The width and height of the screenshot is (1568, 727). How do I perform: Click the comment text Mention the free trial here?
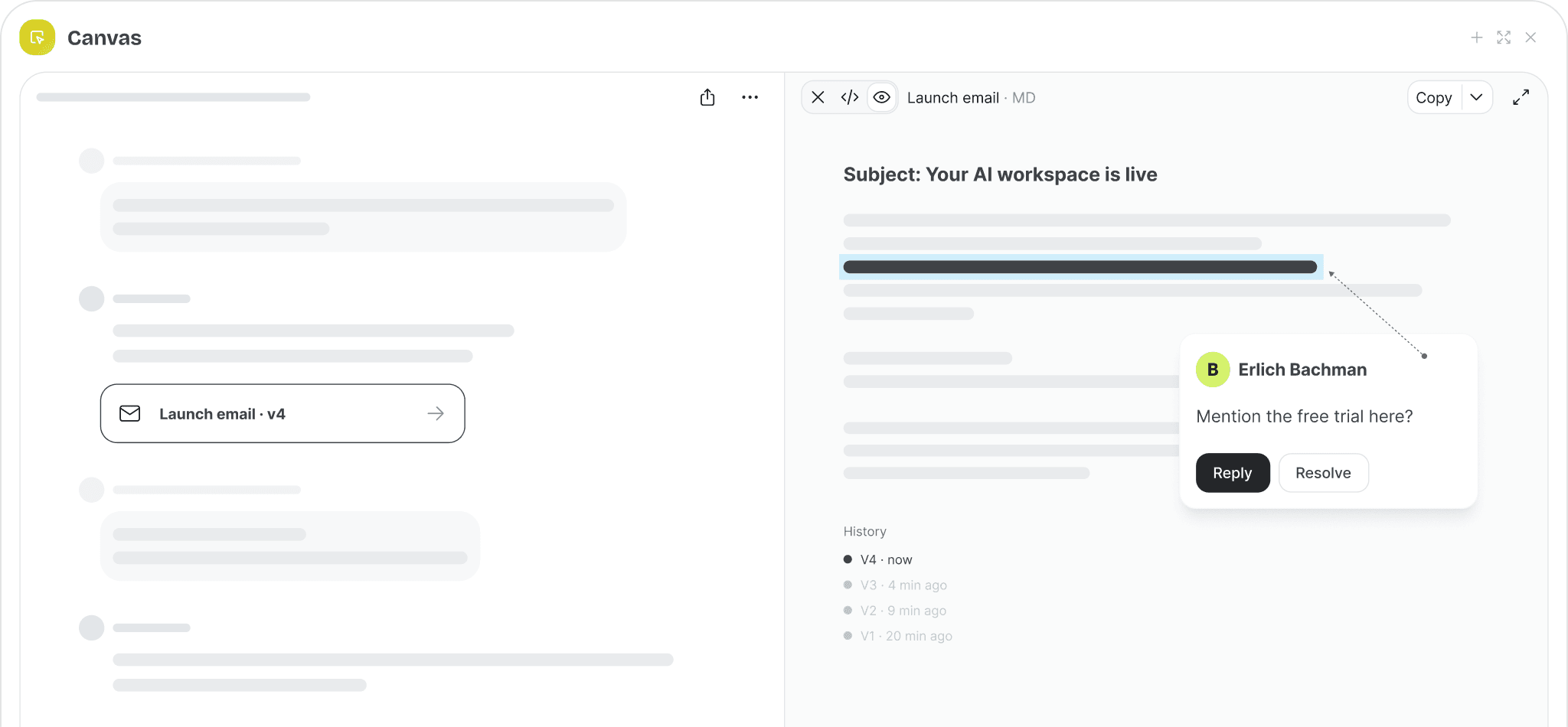coord(1305,416)
